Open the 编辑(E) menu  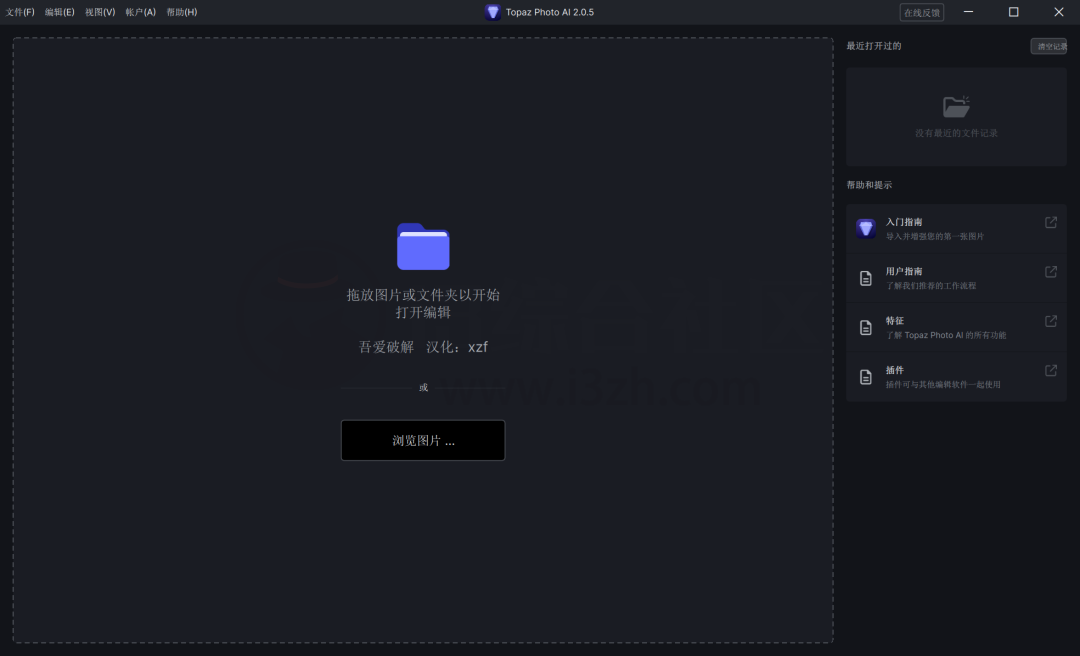click(59, 12)
